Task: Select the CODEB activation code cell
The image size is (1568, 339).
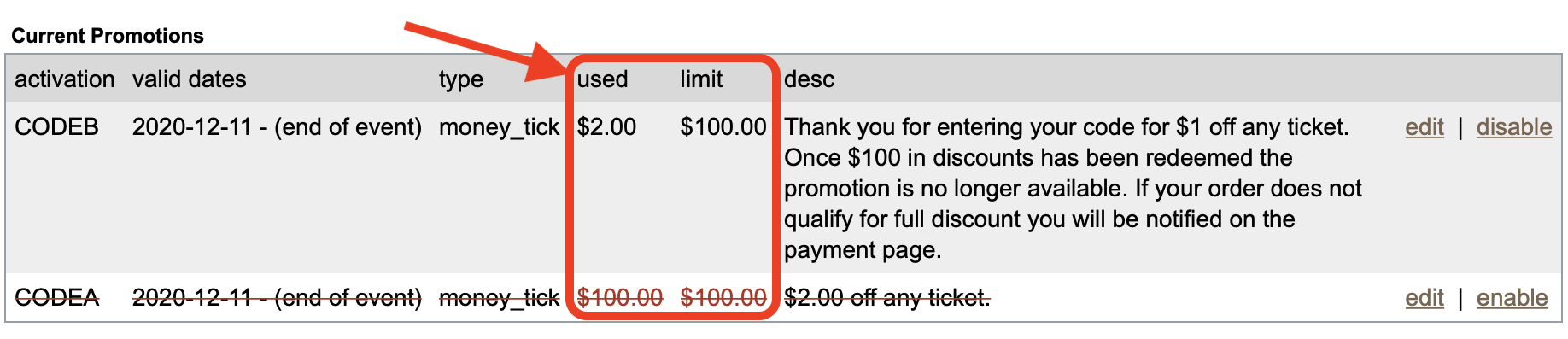Action: click(x=56, y=127)
